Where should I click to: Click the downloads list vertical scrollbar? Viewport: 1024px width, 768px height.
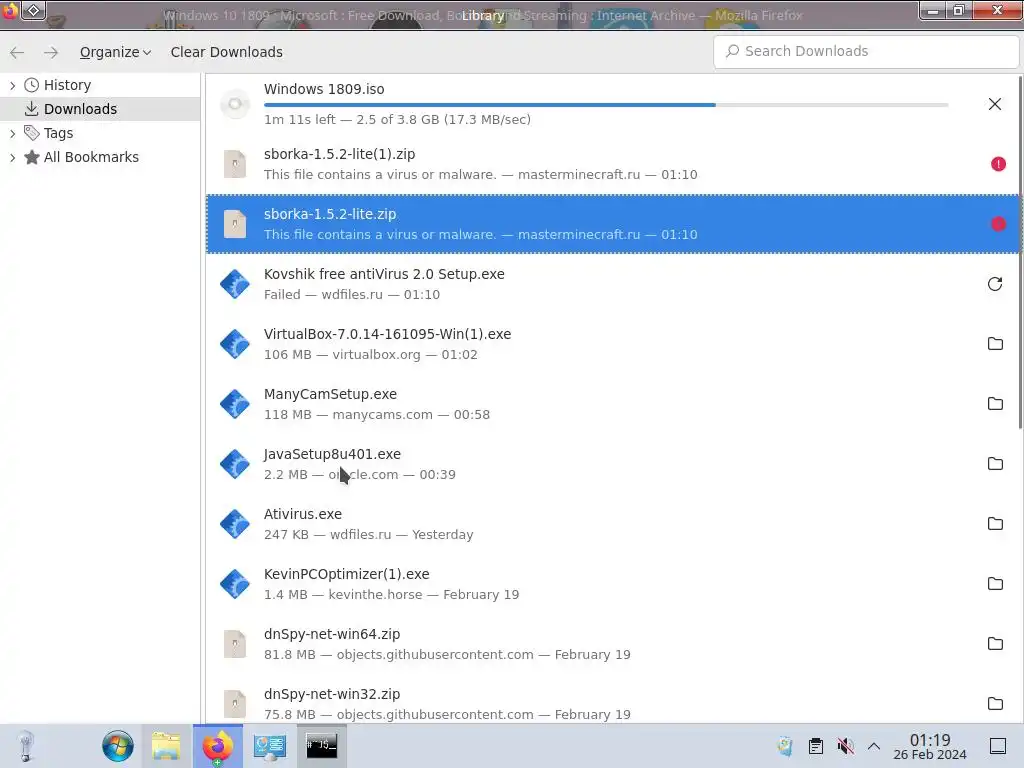pos(1020,253)
